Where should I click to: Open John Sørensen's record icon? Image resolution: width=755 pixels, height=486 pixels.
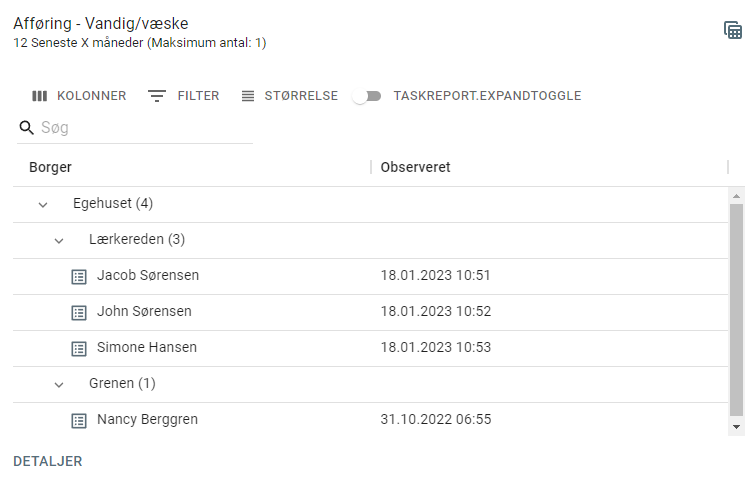coord(79,313)
